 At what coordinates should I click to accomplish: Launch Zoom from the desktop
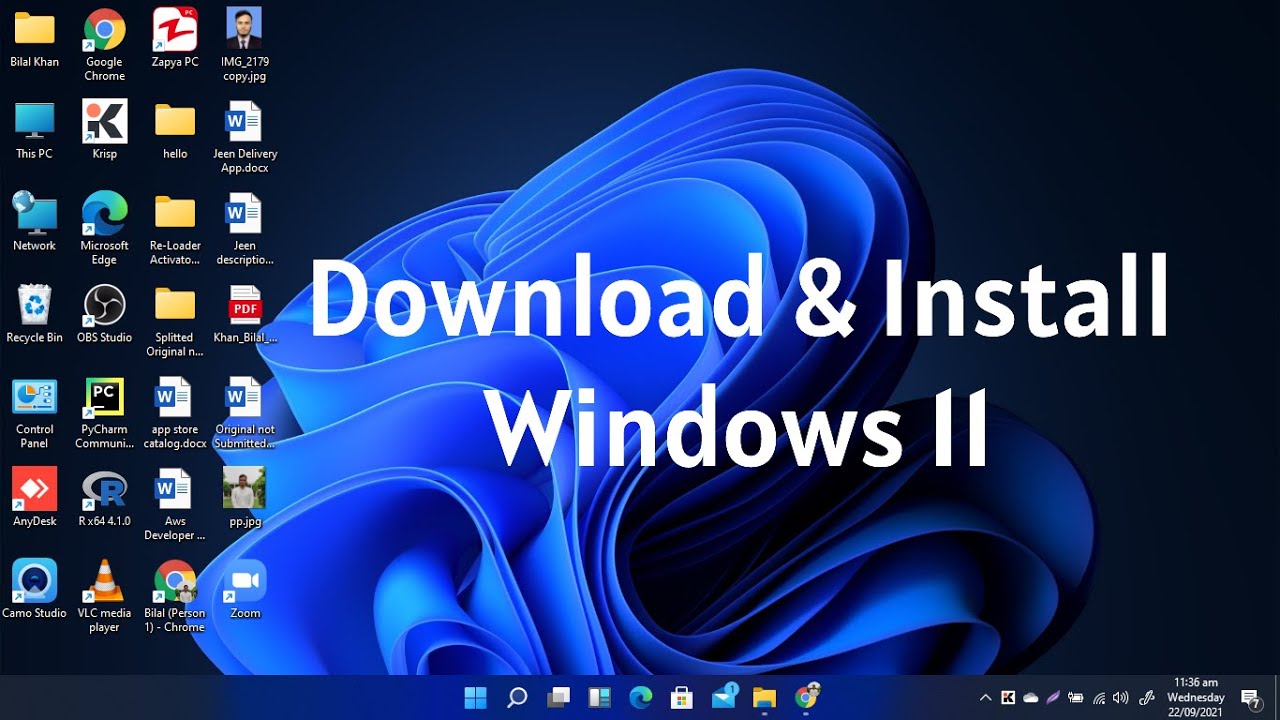pos(245,590)
